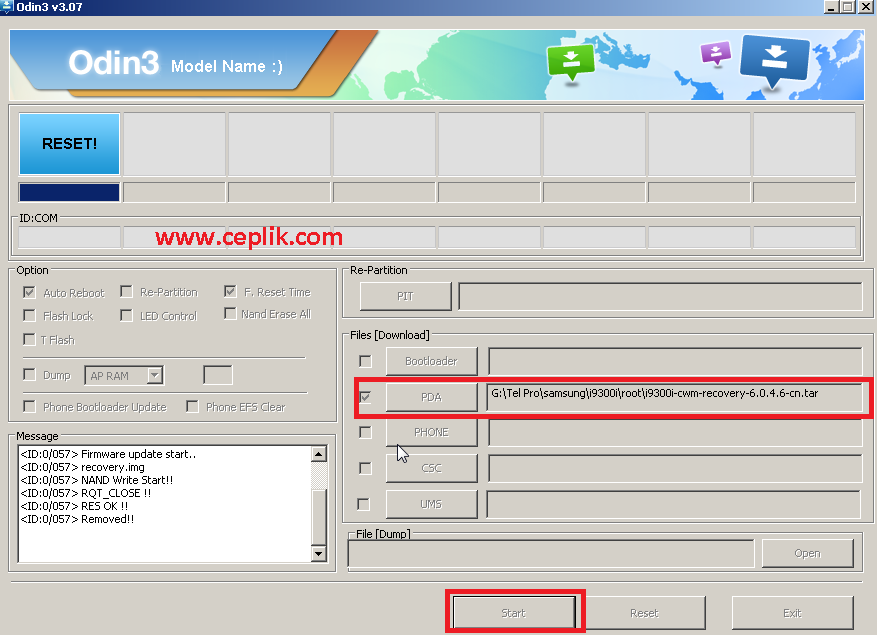
Task: Click the UMS file button
Action: (431, 504)
